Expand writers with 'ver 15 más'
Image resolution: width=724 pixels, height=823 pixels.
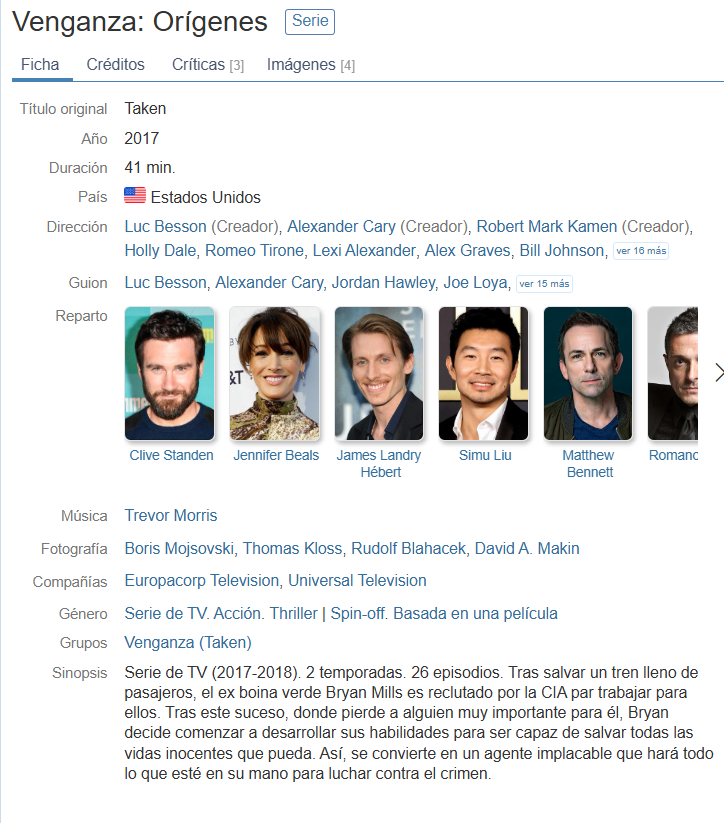544,283
